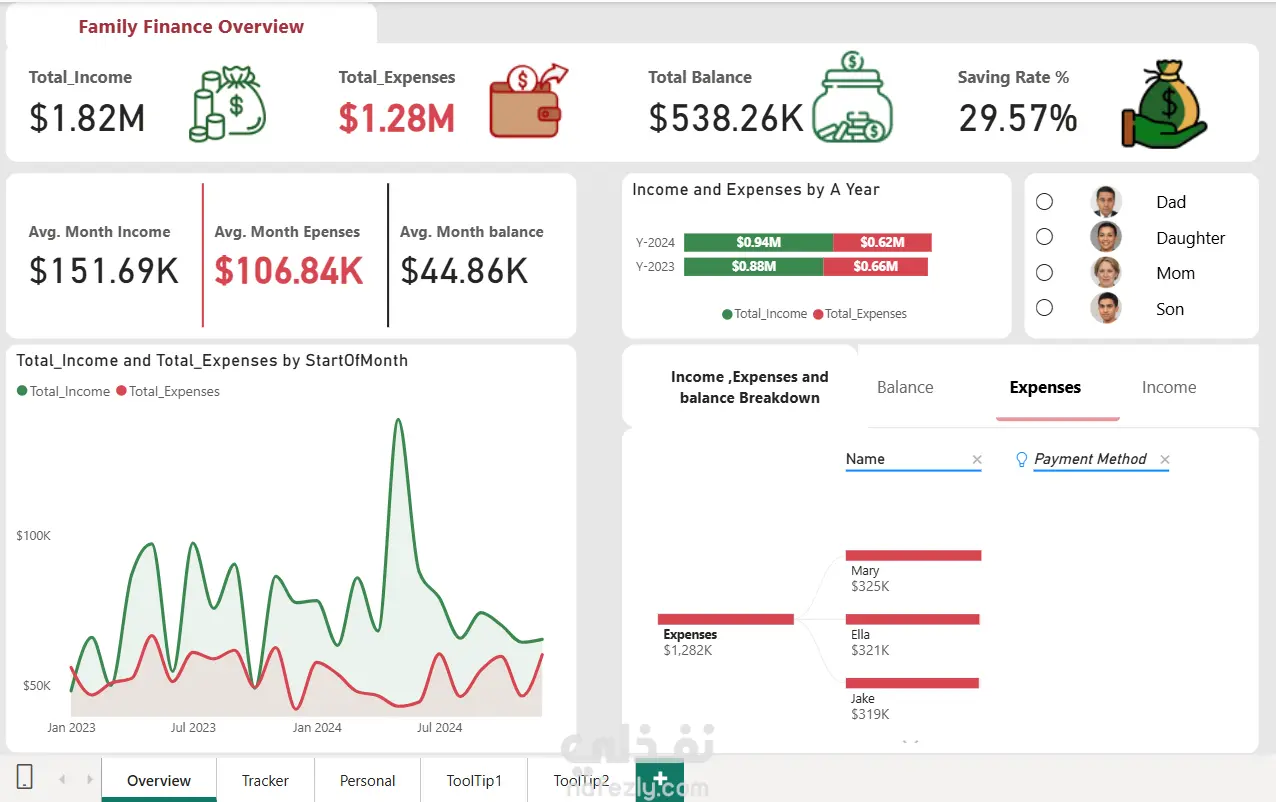This screenshot has height=802, width=1276.
Task: Select the Dad radio button
Action: click(1044, 202)
